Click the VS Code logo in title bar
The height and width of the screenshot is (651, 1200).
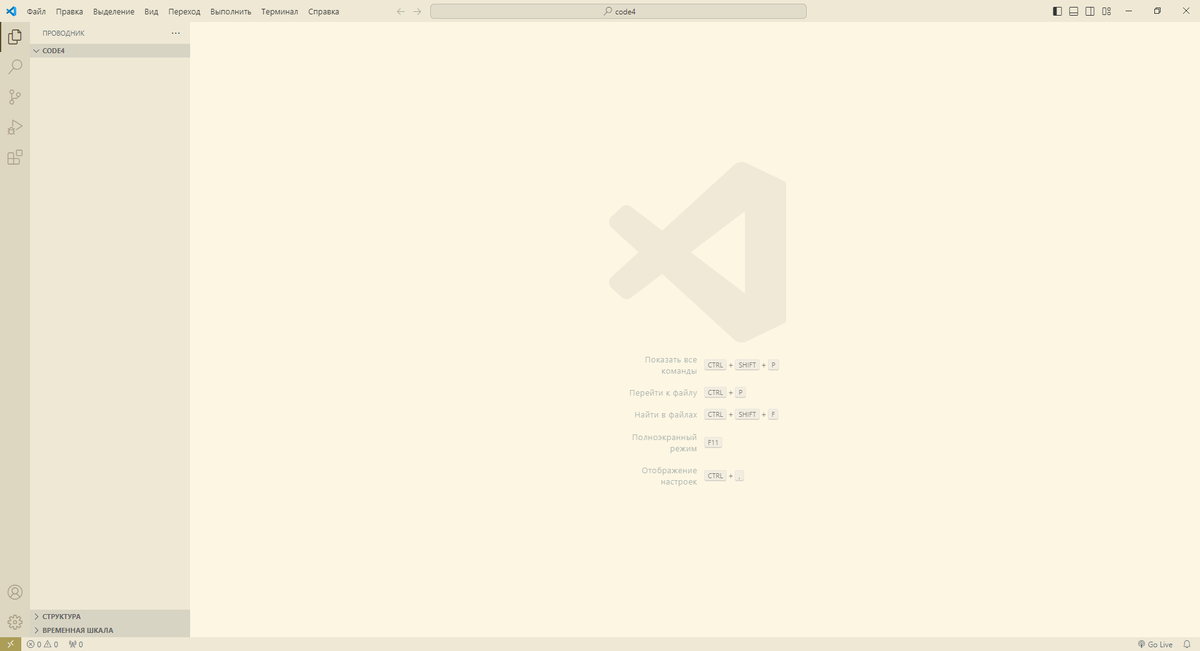11,12
